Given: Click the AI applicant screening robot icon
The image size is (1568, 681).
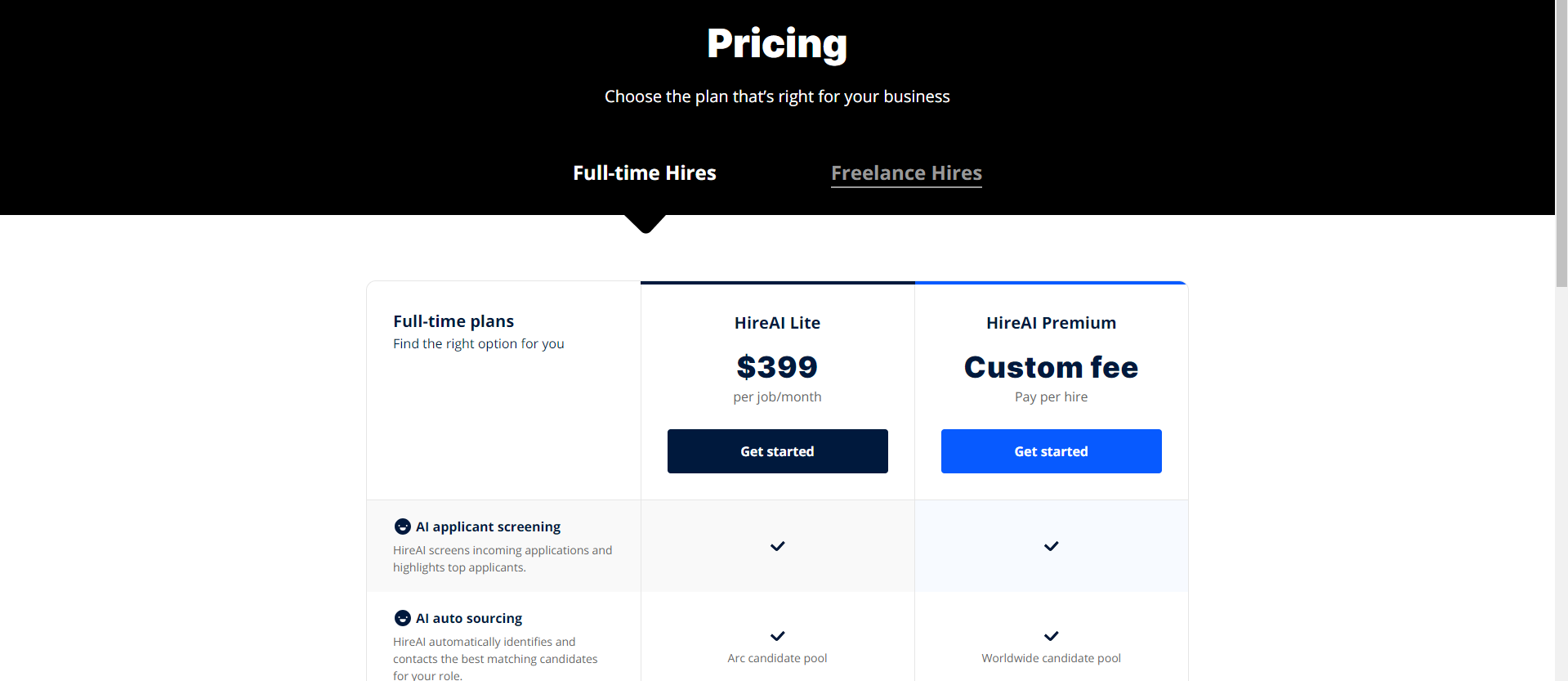Looking at the screenshot, I should point(402,526).
